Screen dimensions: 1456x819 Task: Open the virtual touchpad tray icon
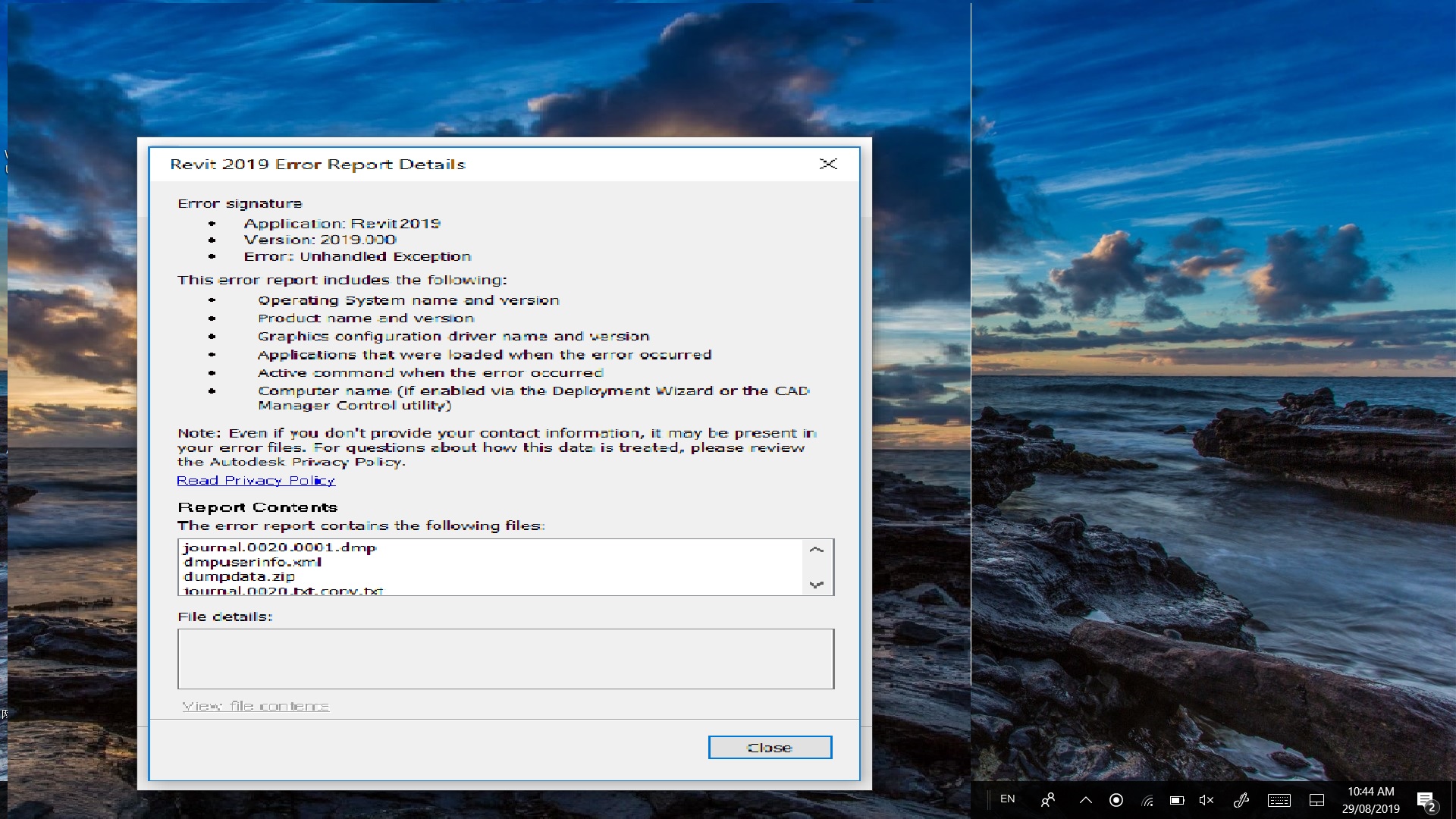(x=1317, y=800)
